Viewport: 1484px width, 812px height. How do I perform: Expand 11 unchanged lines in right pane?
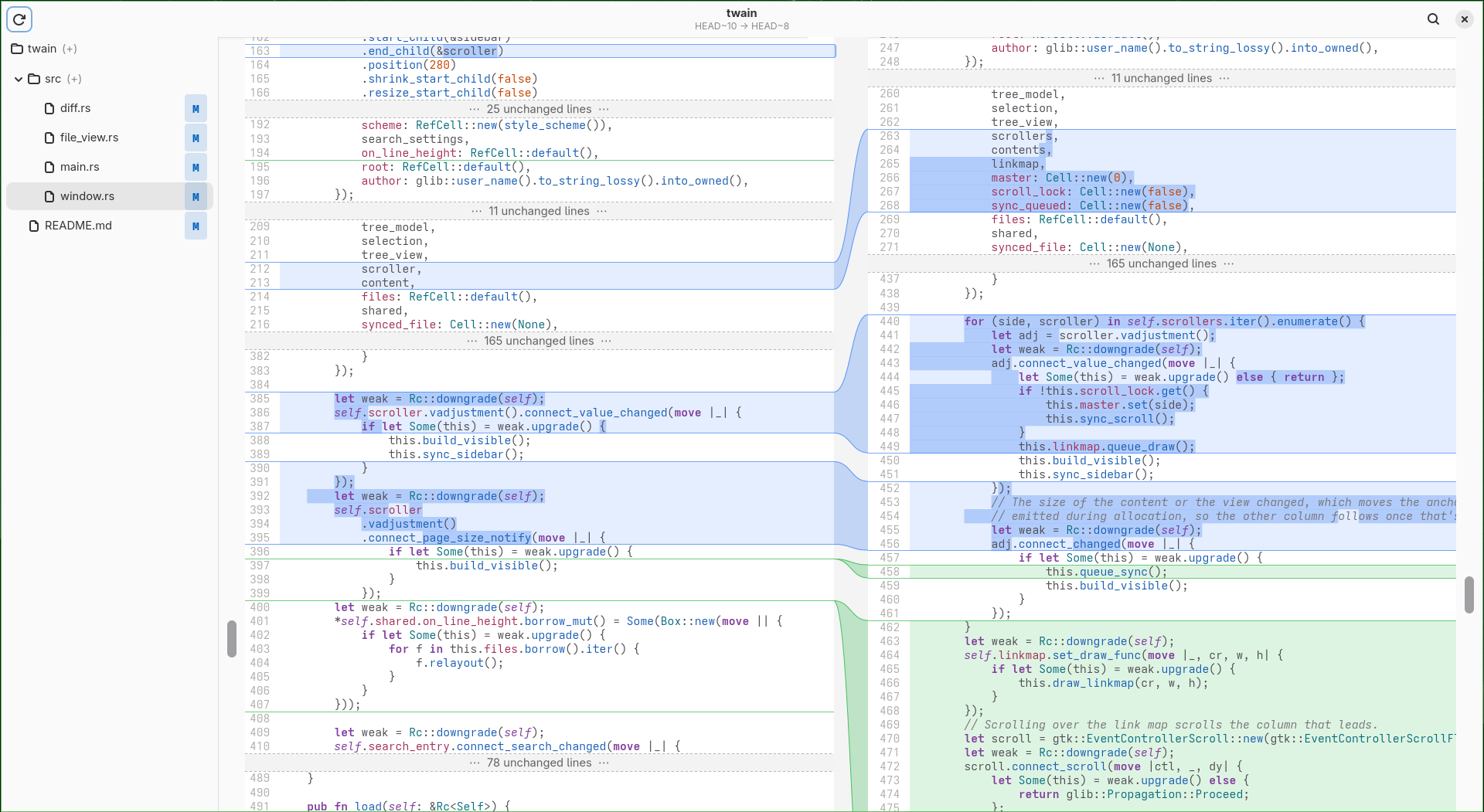pos(1162,78)
